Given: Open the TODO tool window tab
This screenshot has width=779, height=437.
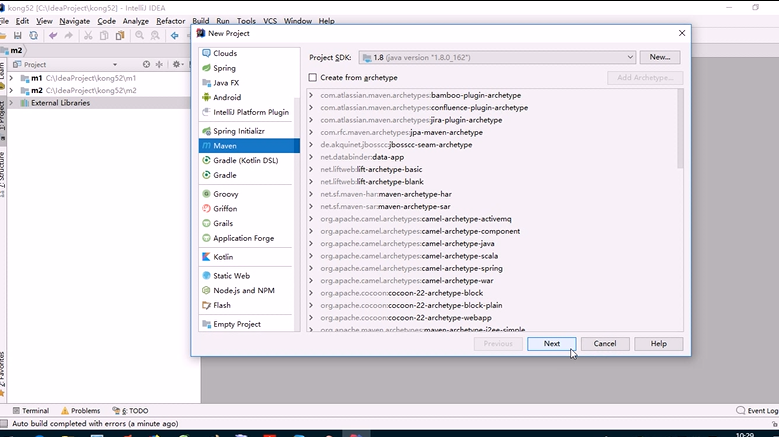Looking at the screenshot, I should 130,411.
